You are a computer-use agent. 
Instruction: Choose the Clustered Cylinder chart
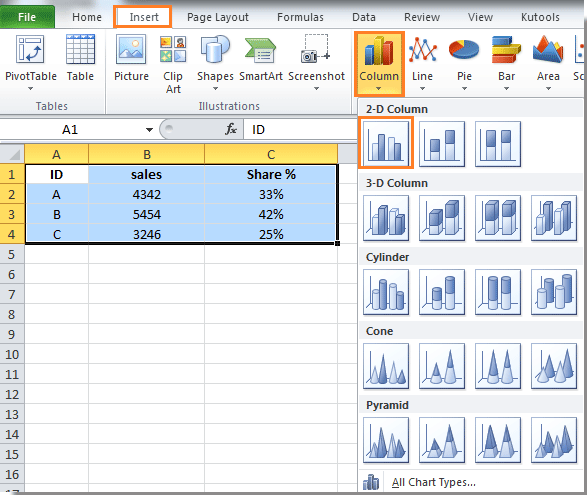(x=386, y=292)
